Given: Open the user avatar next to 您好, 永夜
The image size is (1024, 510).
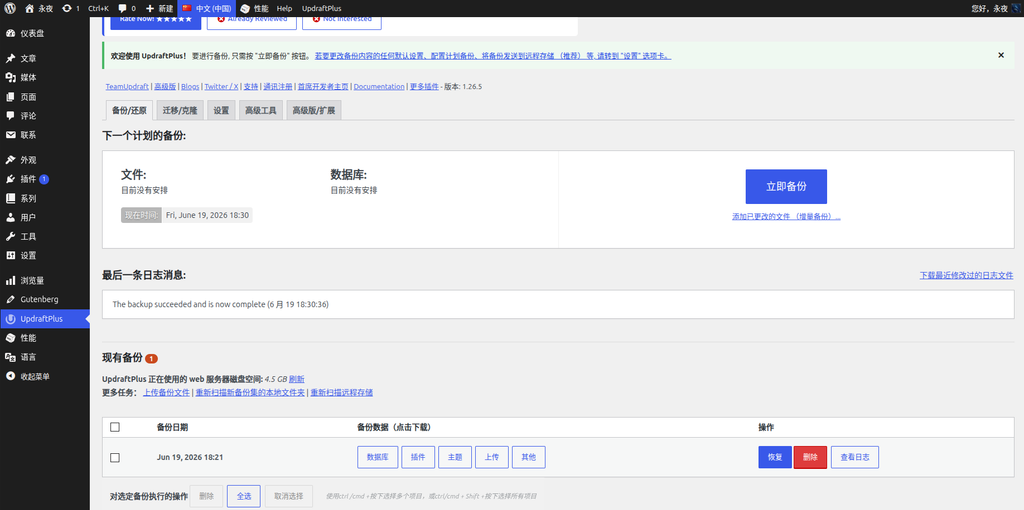Looking at the screenshot, I should click(x=1016, y=8).
